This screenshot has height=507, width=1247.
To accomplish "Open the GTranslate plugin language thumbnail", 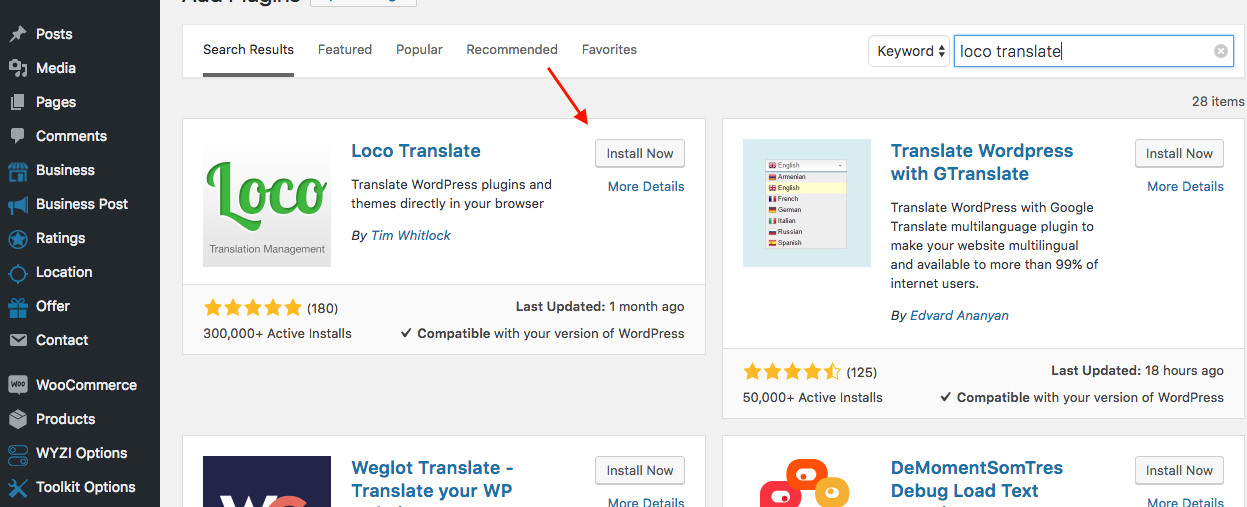I will (807, 203).
